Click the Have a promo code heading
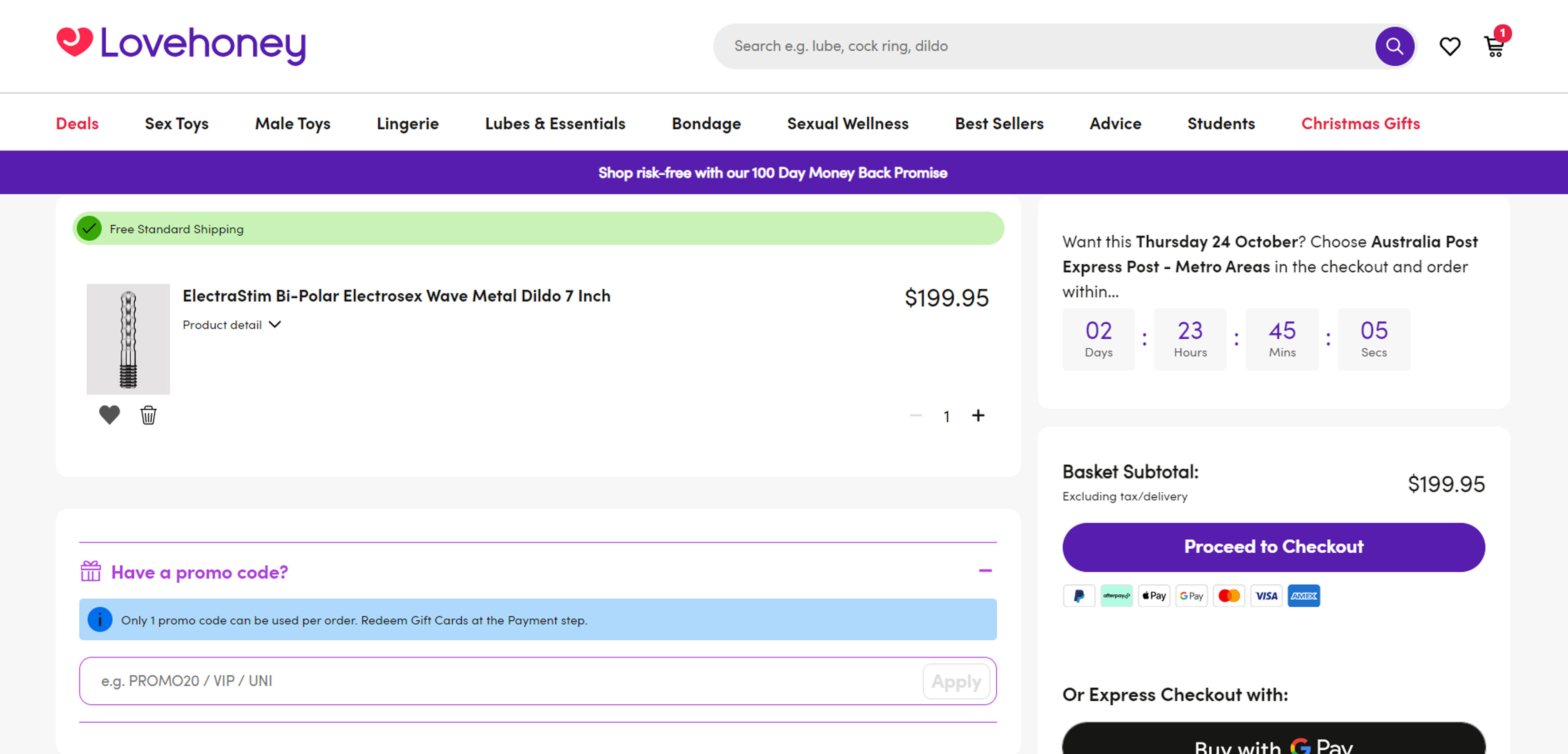 point(199,572)
